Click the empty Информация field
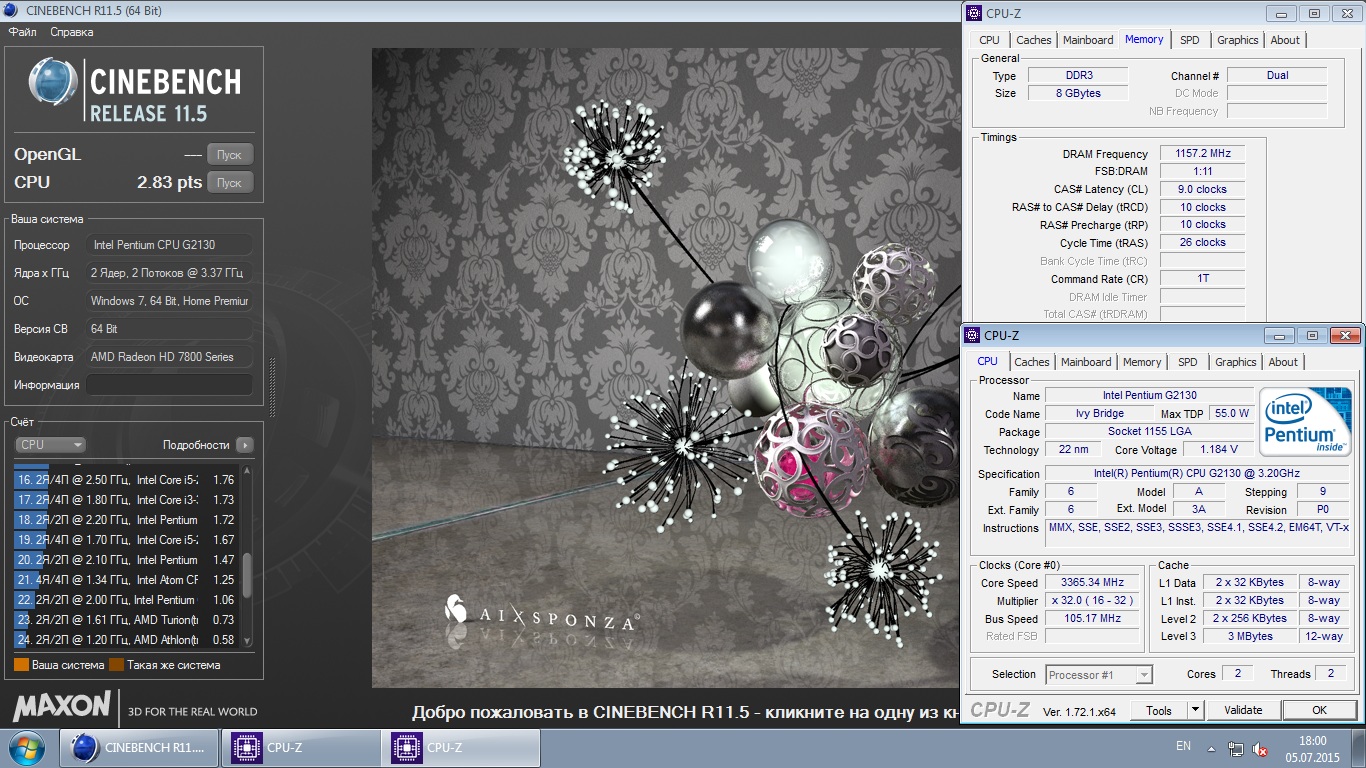 point(169,385)
